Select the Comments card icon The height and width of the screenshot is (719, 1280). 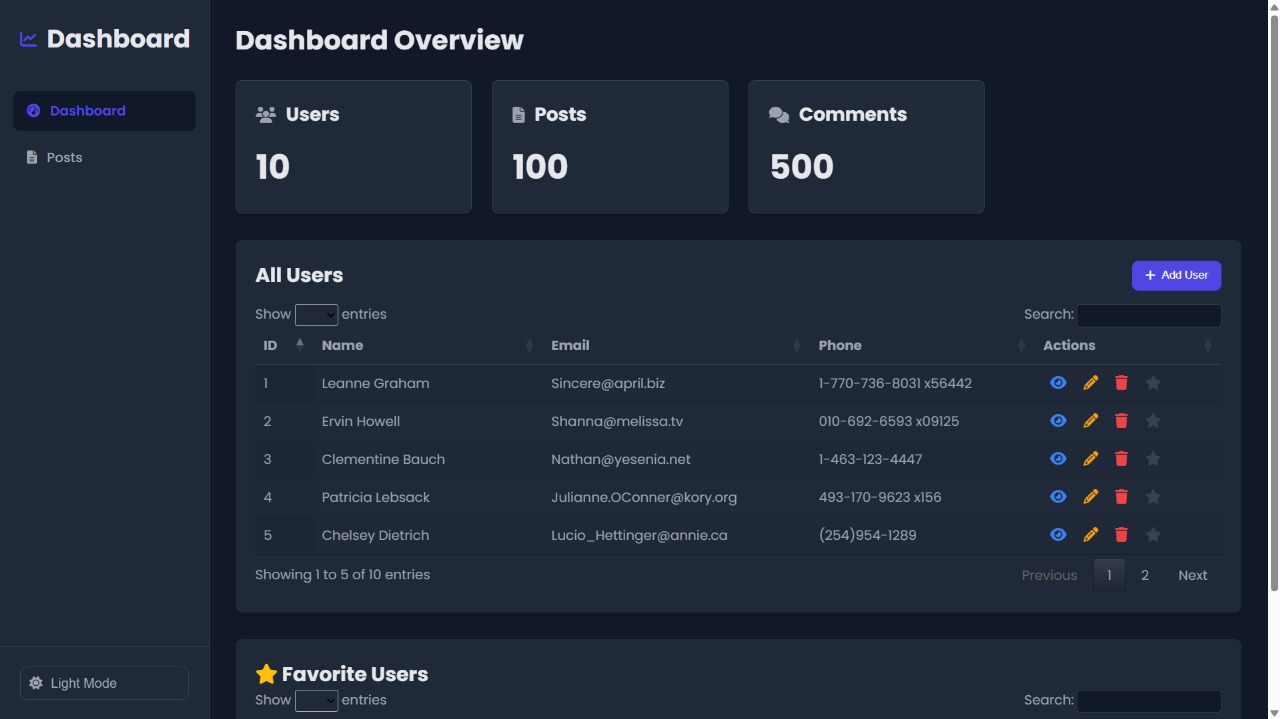click(x=779, y=113)
